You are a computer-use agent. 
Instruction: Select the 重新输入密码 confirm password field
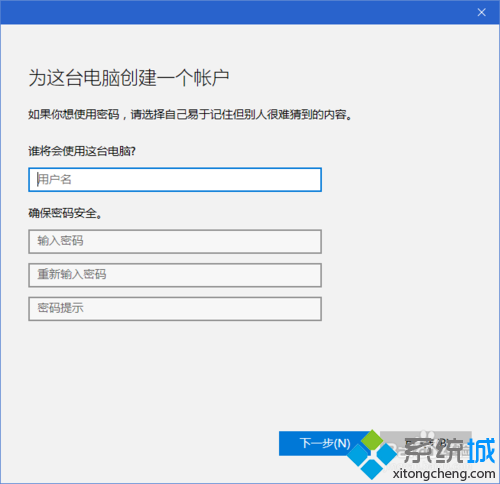click(175, 275)
